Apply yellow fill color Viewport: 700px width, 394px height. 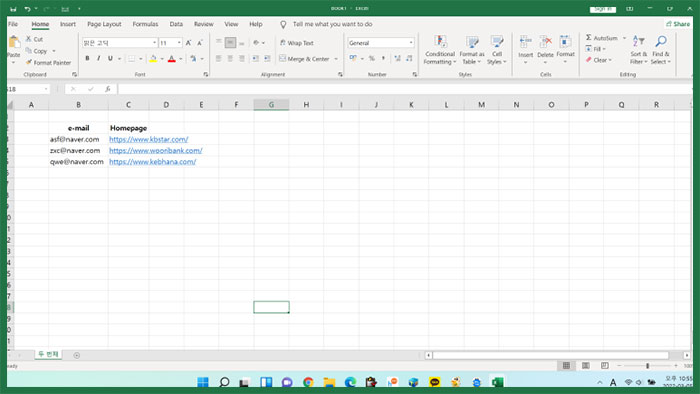click(x=153, y=58)
